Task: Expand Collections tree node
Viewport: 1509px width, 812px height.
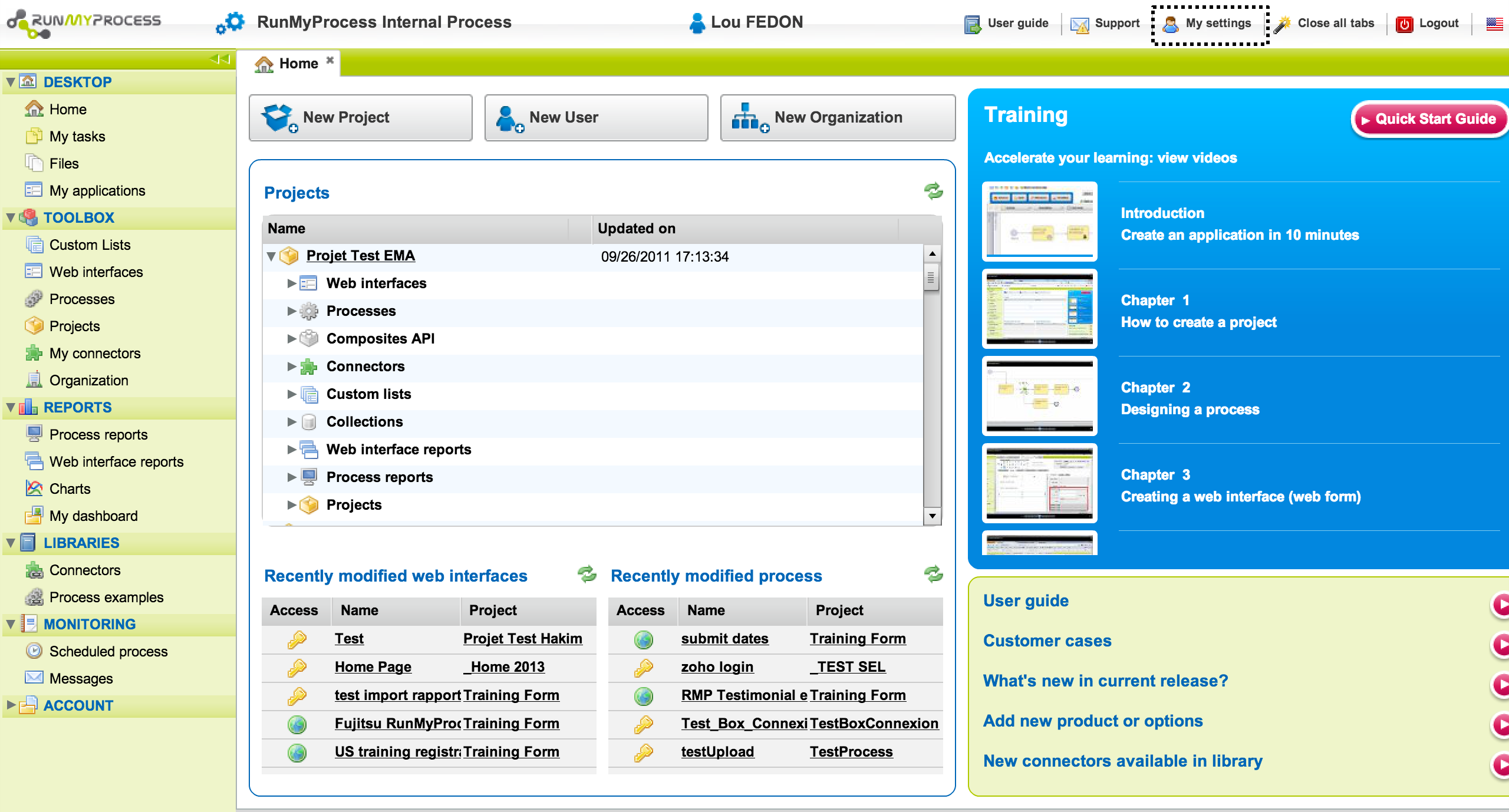Action: click(291, 422)
